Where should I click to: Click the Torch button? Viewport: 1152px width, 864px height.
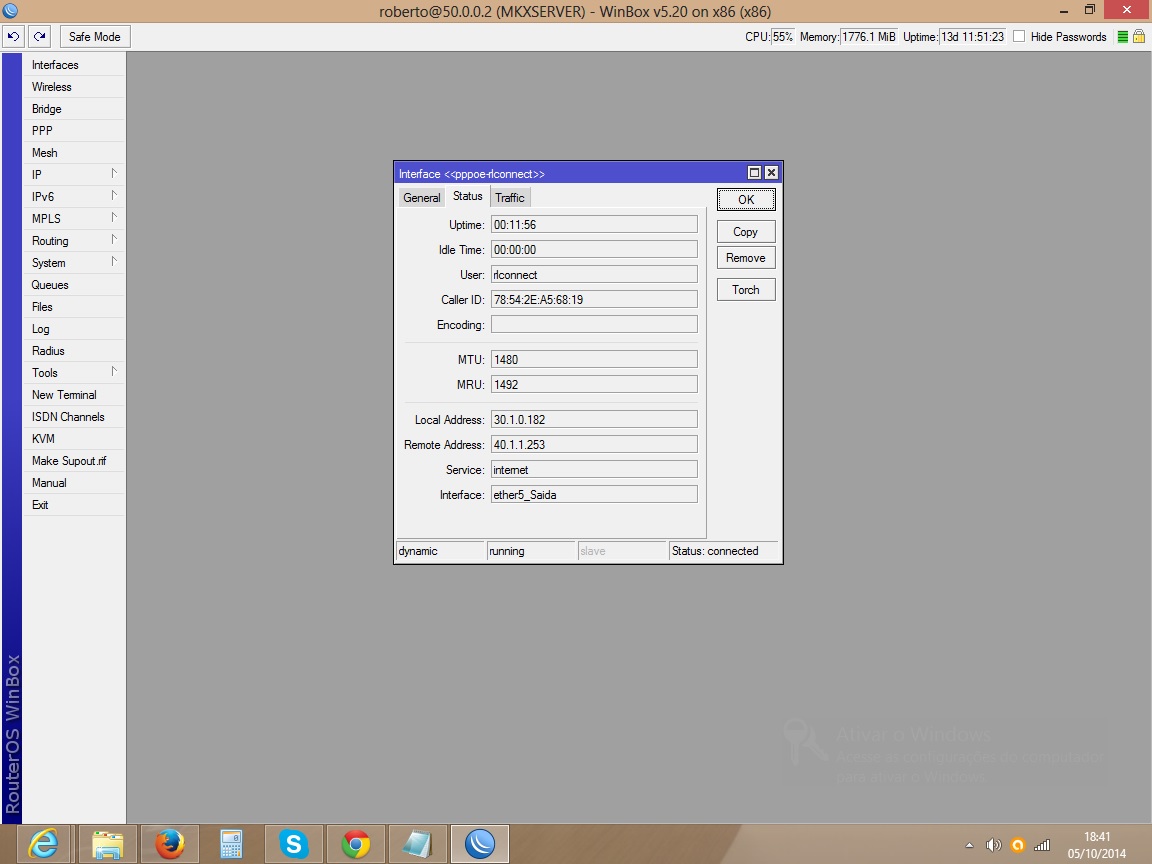pyautogui.click(x=746, y=290)
